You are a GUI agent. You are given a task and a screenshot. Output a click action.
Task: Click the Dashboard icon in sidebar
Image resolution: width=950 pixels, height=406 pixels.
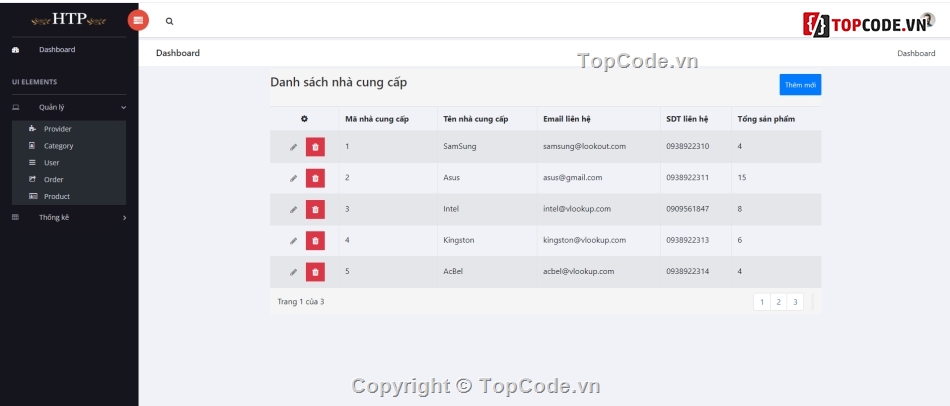[x=16, y=50]
